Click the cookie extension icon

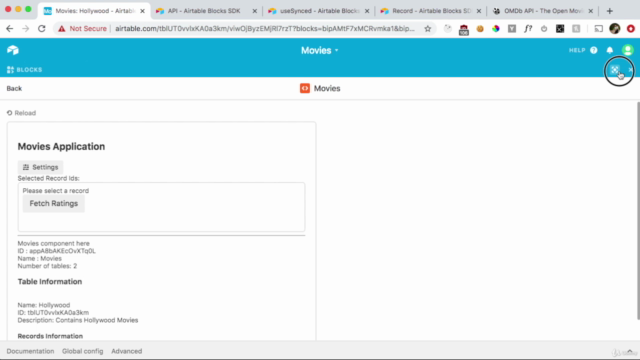480,29
